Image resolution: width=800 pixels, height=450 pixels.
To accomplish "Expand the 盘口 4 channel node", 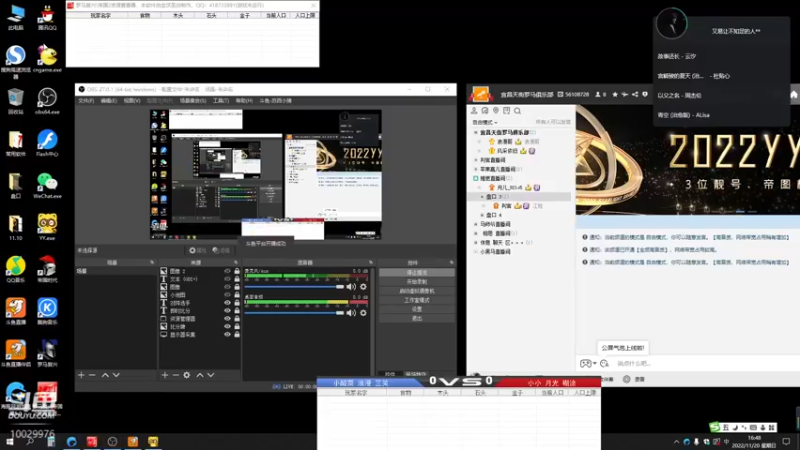I will [482, 215].
